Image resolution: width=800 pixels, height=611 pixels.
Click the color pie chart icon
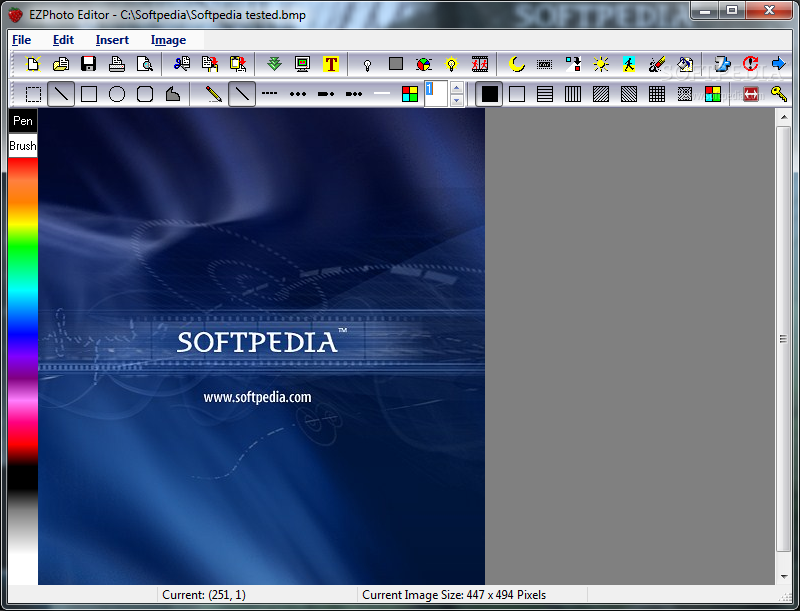423,64
